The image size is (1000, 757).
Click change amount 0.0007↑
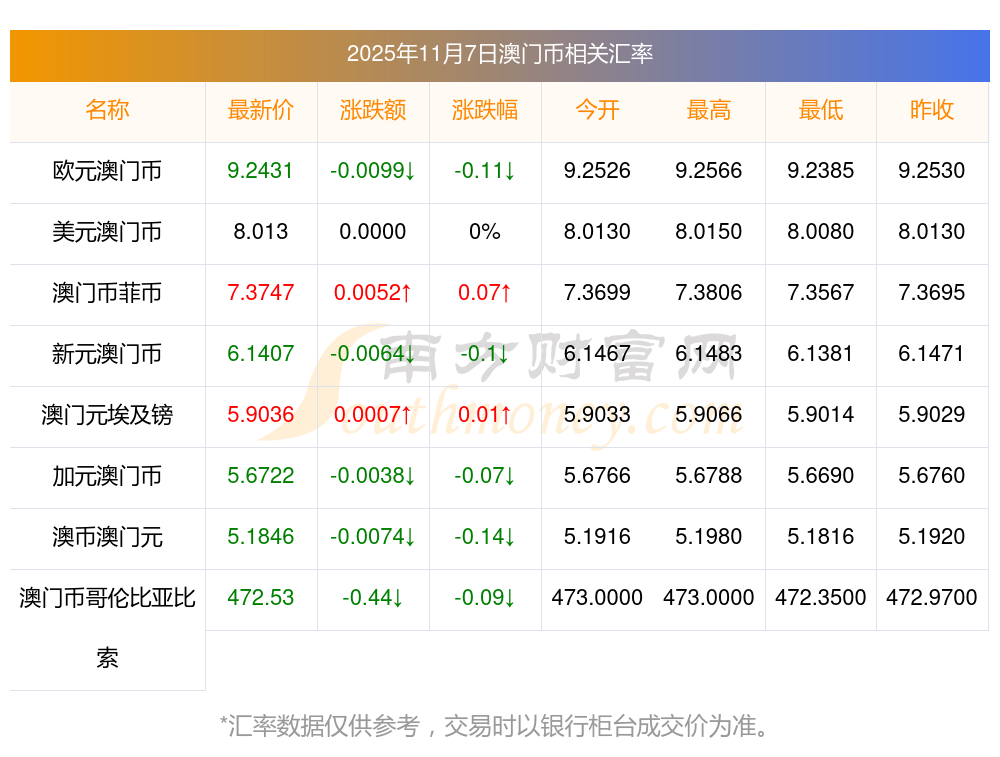(x=373, y=415)
